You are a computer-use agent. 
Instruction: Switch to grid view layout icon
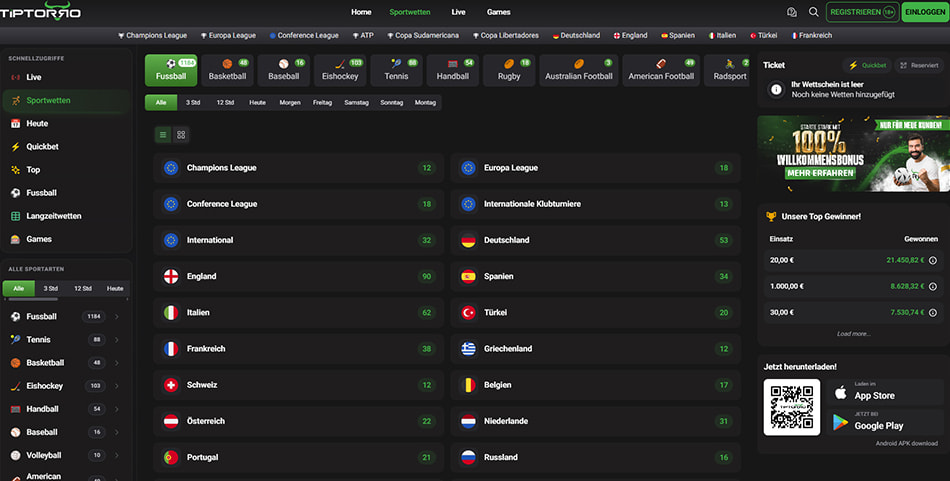point(181,134)
